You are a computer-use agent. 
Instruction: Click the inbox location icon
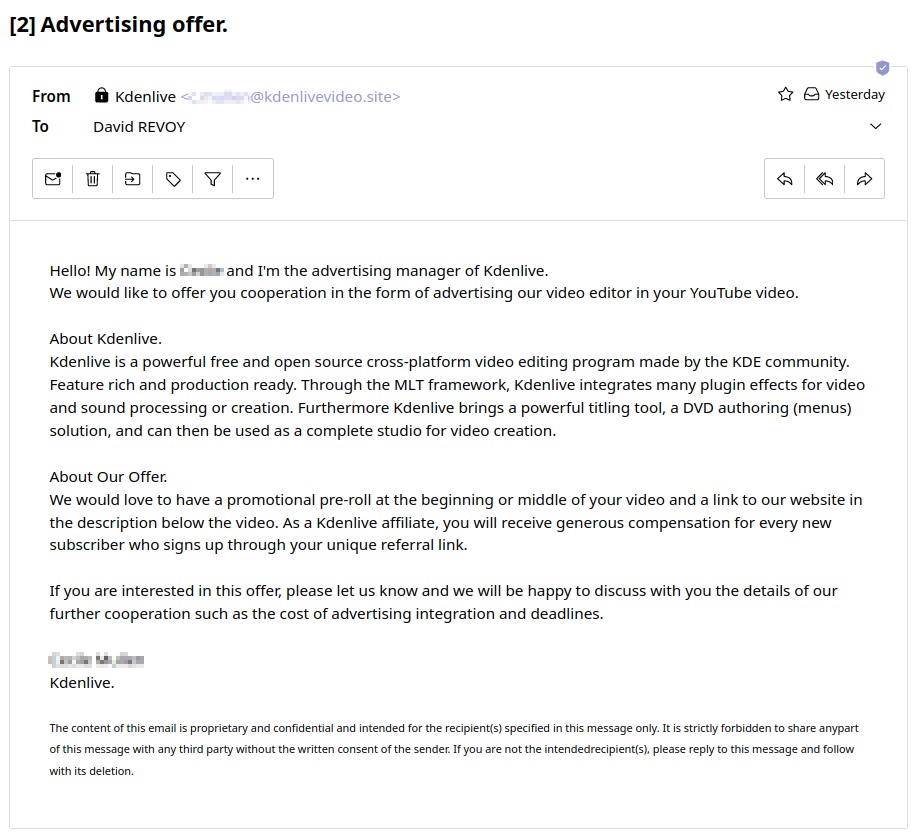click(x=811, y=94)
